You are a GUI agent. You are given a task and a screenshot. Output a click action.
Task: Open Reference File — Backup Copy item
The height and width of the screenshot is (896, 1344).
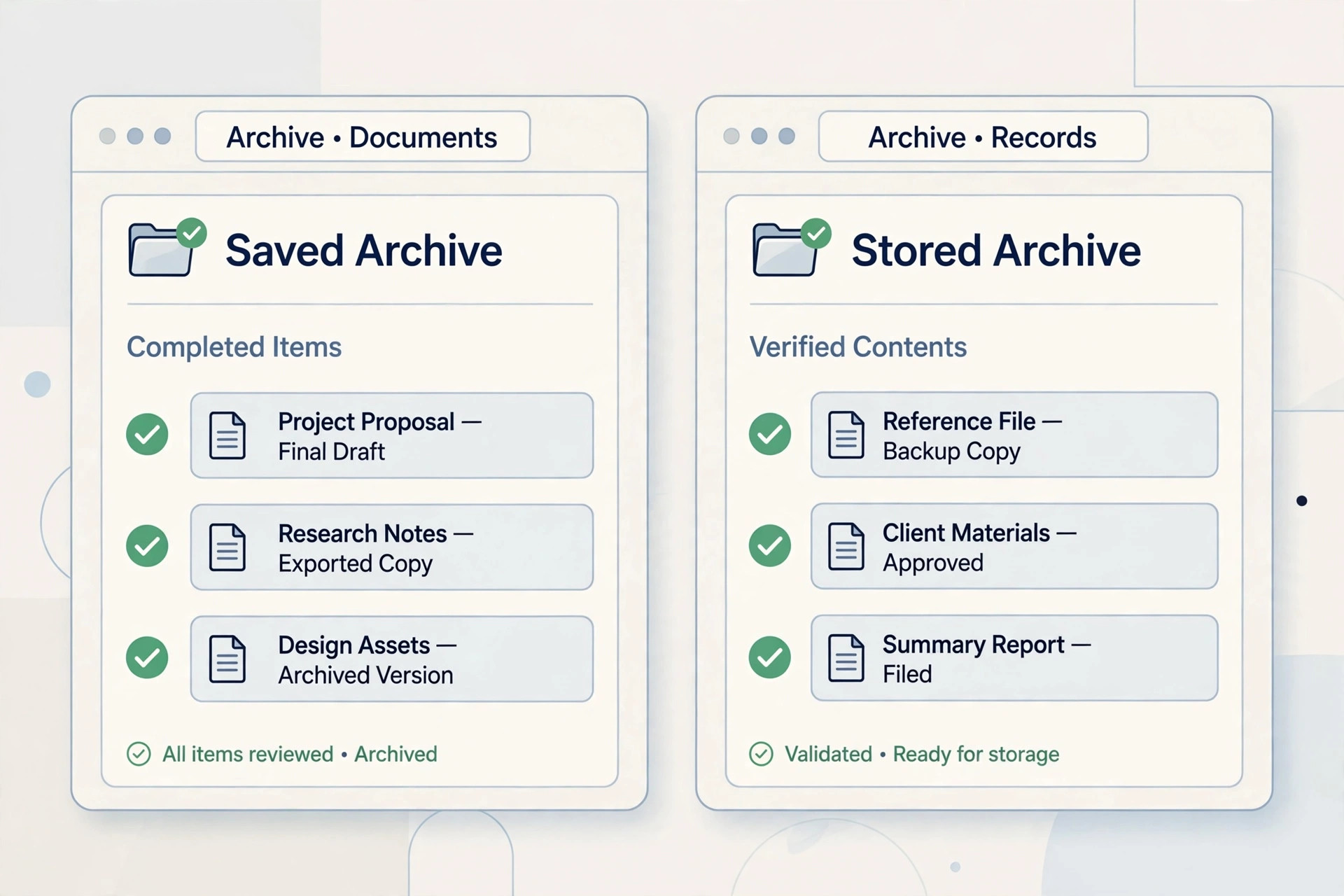point(1014,435)
